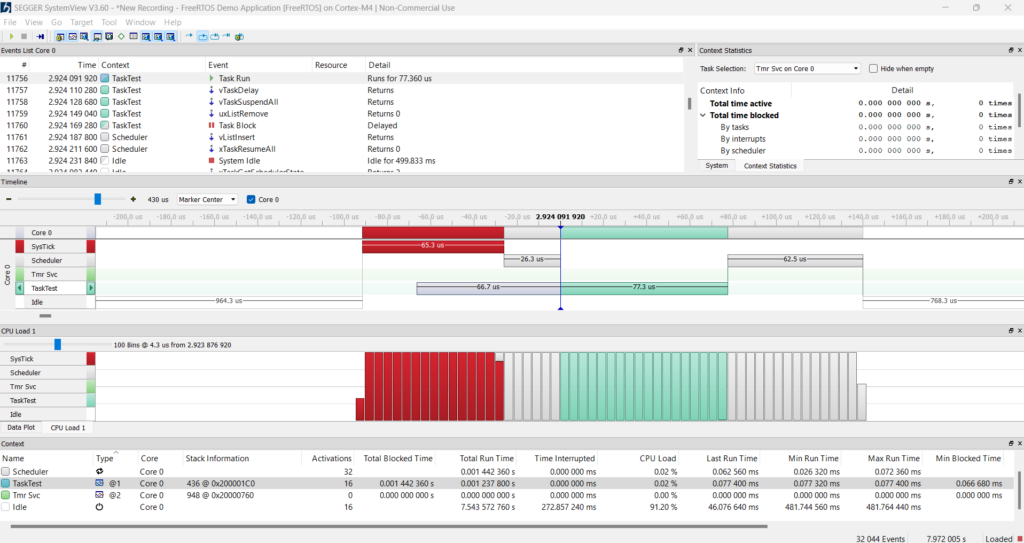Toggle the Scheduler color box in Context table
This screenshot has height=543, width=1024.
pyautogui.click(x=6, y=471)
